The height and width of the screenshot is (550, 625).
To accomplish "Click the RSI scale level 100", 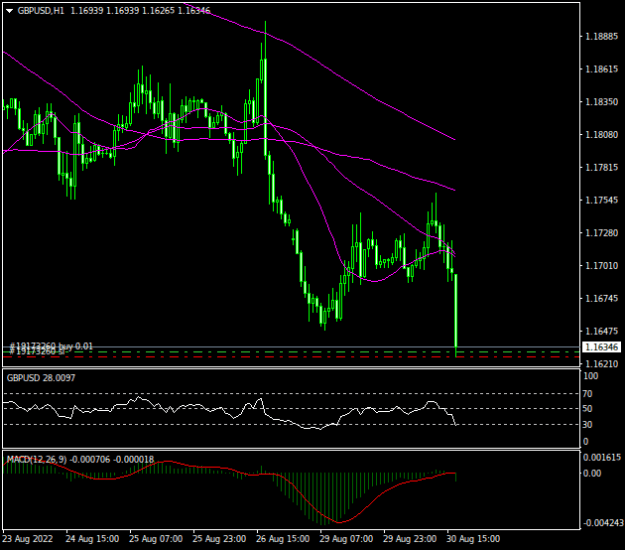I will point(590,376).
